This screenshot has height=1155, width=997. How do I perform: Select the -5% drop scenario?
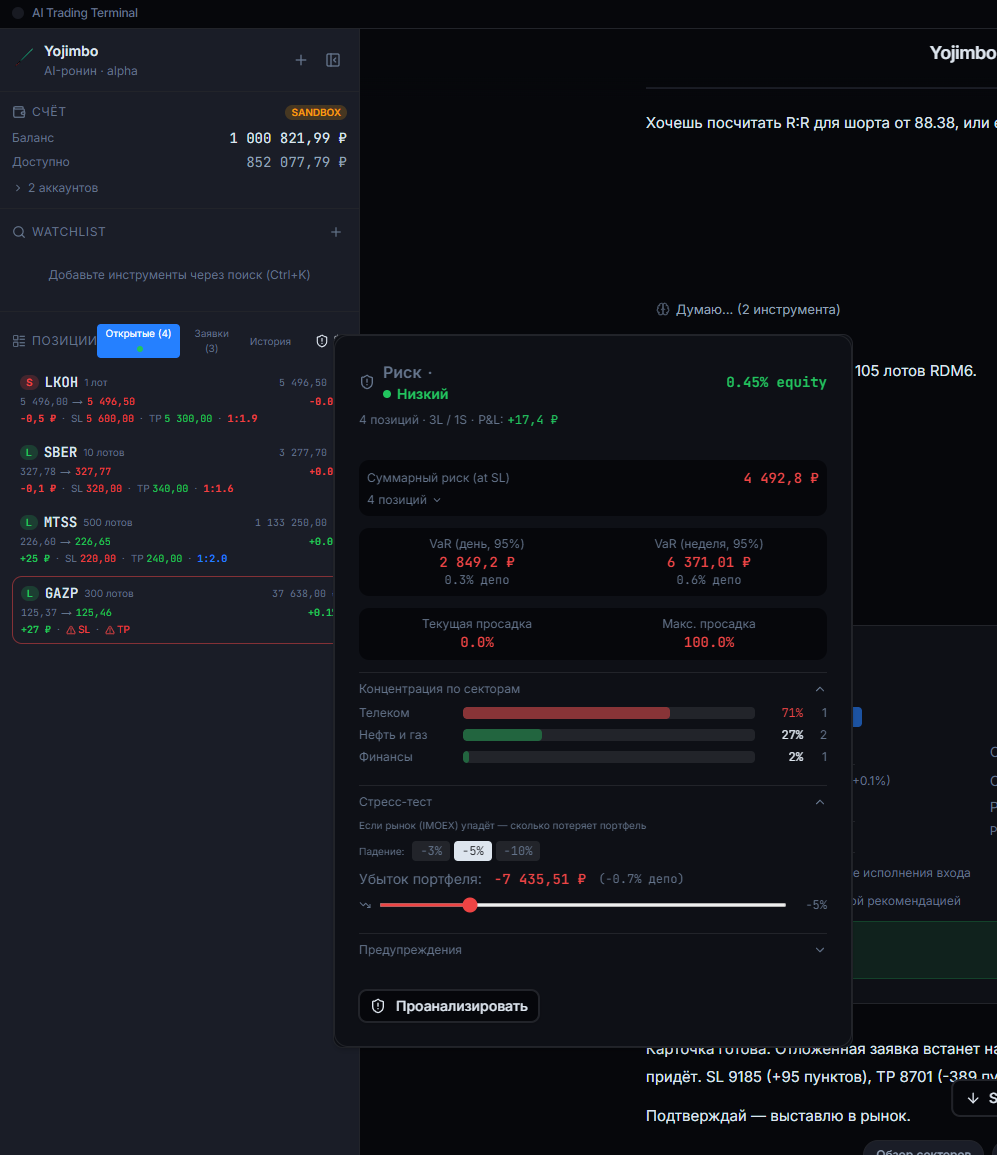473,851
